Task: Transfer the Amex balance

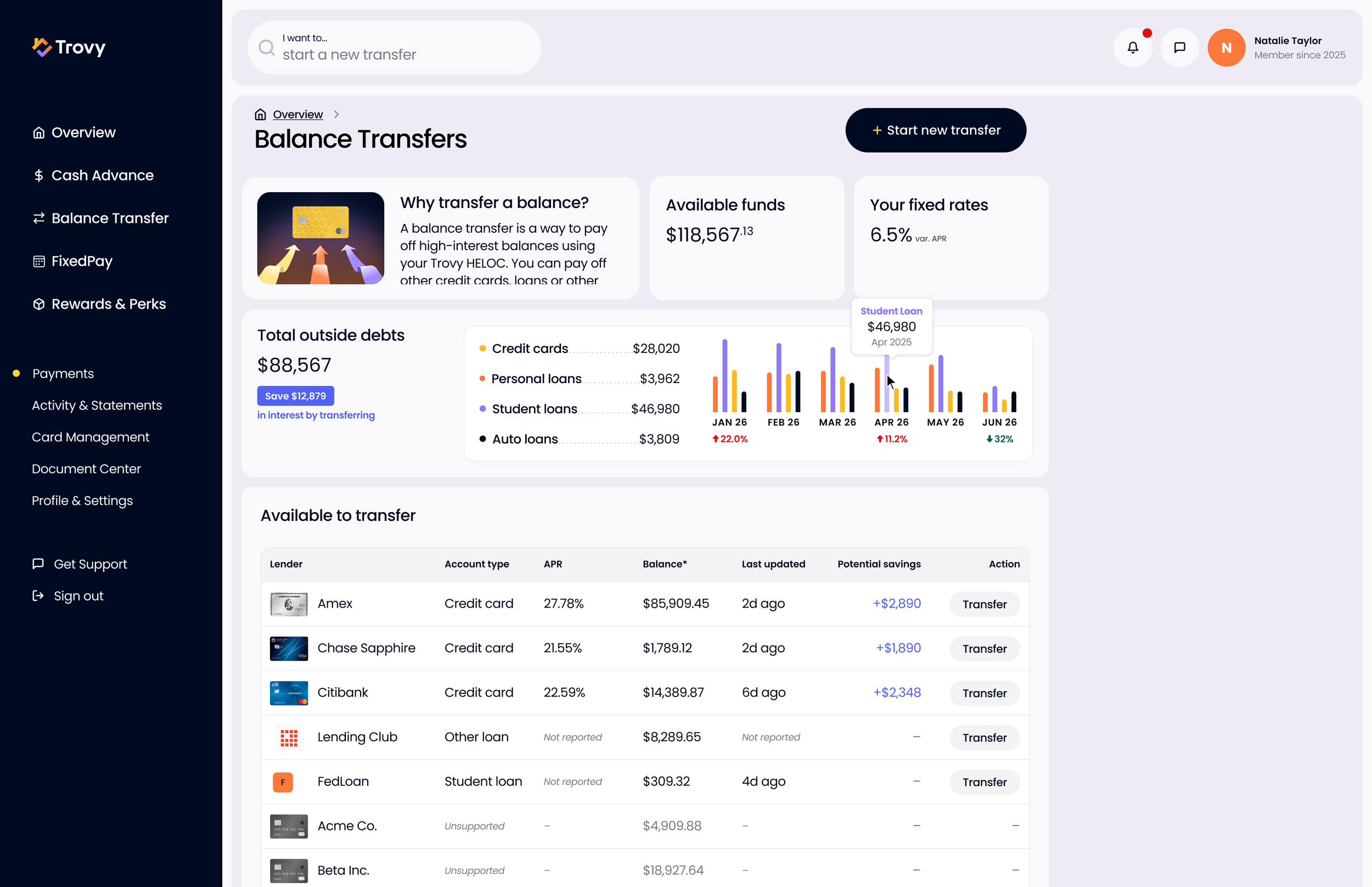Action: coord(985,604)
